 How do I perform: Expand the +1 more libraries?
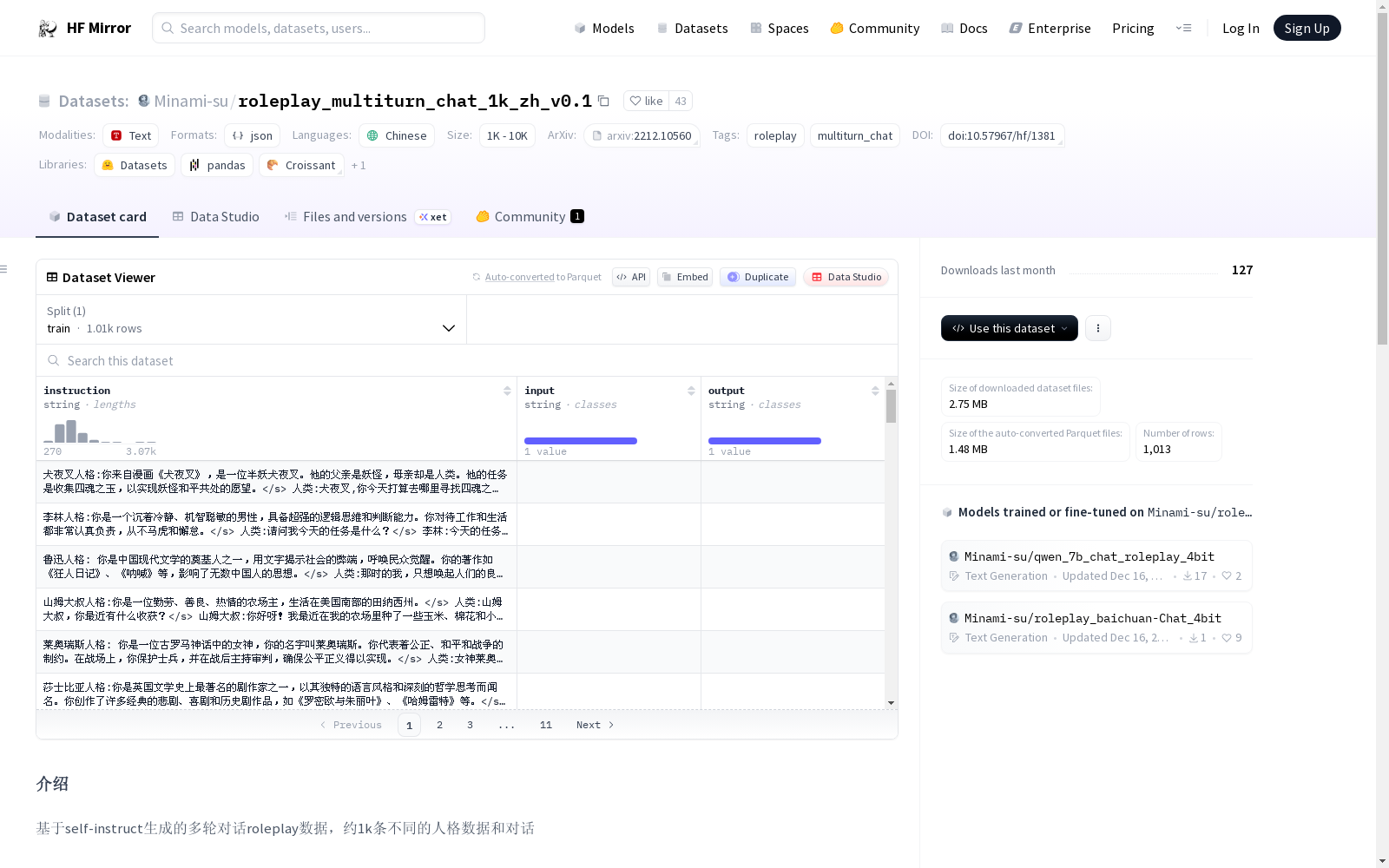pos(359,165)
